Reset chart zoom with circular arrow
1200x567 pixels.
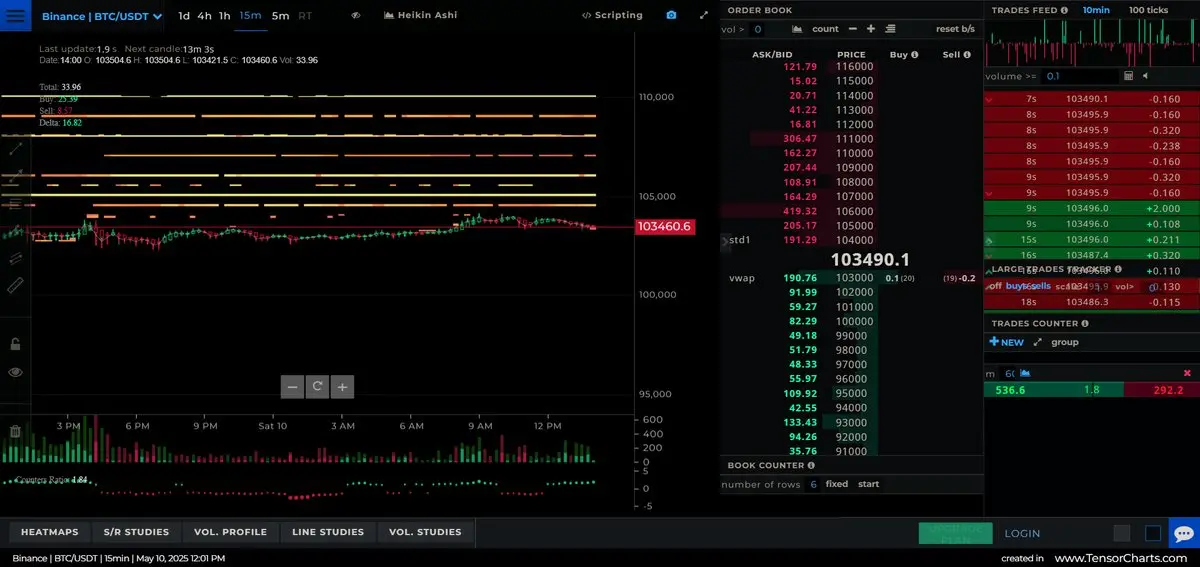(317, 387)
